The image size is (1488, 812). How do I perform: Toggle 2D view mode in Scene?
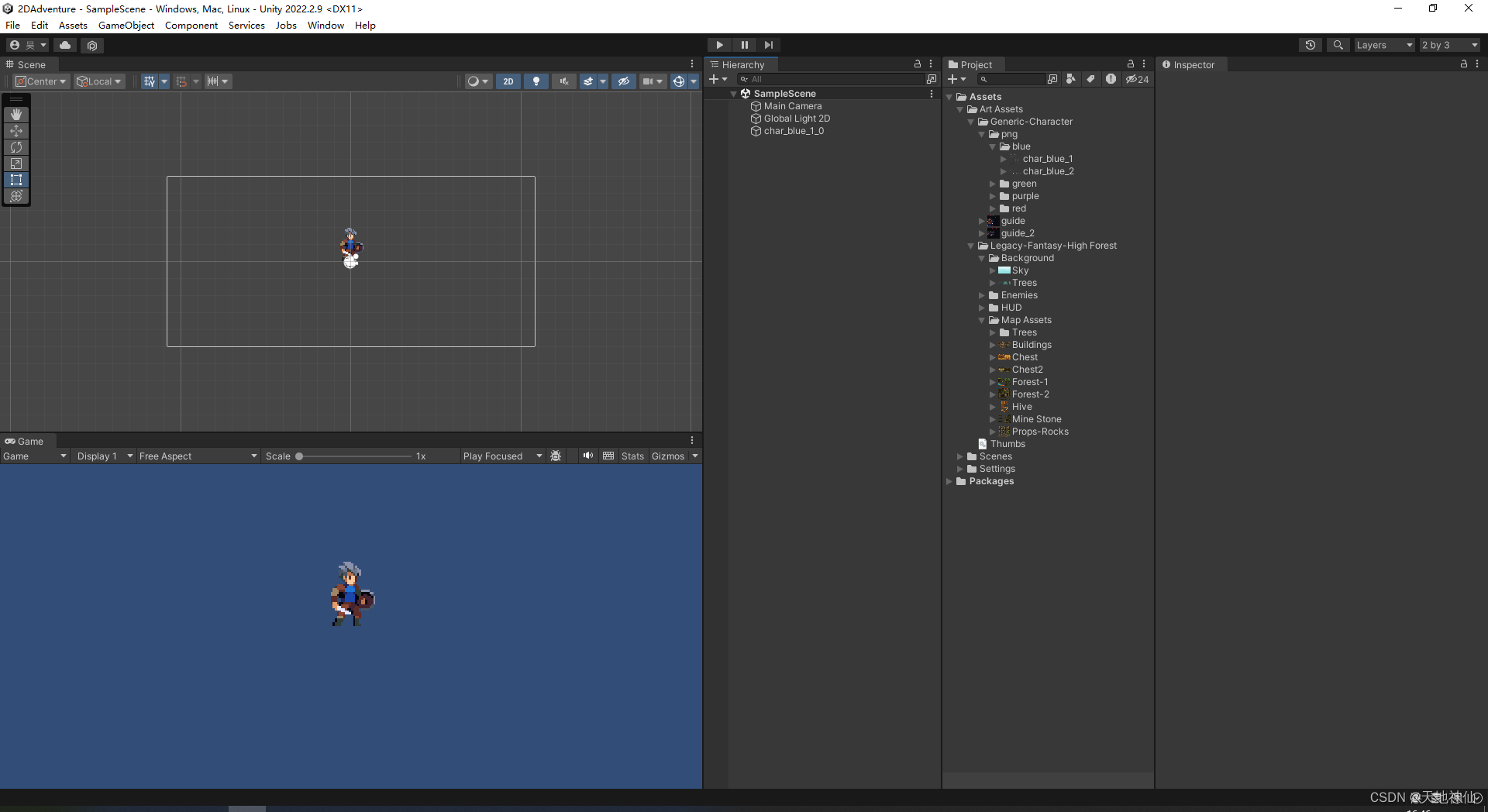[508, 81]
